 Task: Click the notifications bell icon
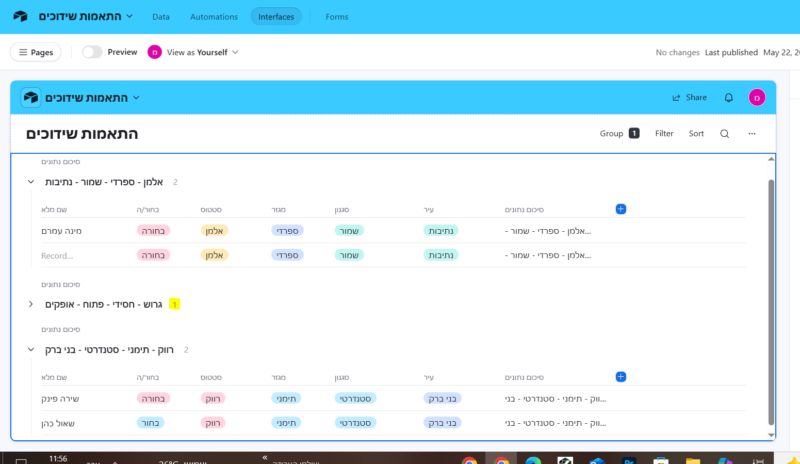pos(729,98)
